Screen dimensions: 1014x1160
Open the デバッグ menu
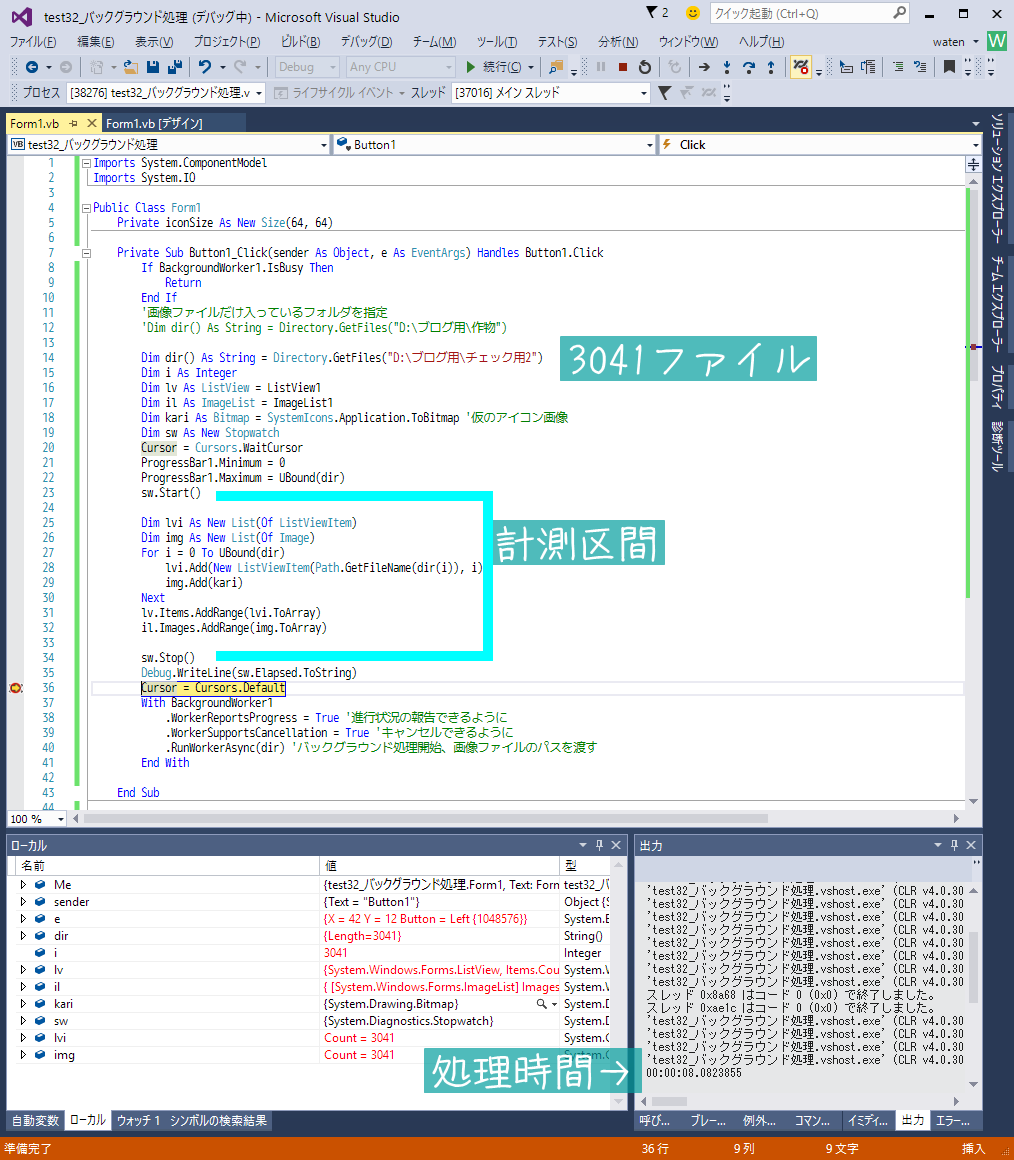(x=363, y=41)
